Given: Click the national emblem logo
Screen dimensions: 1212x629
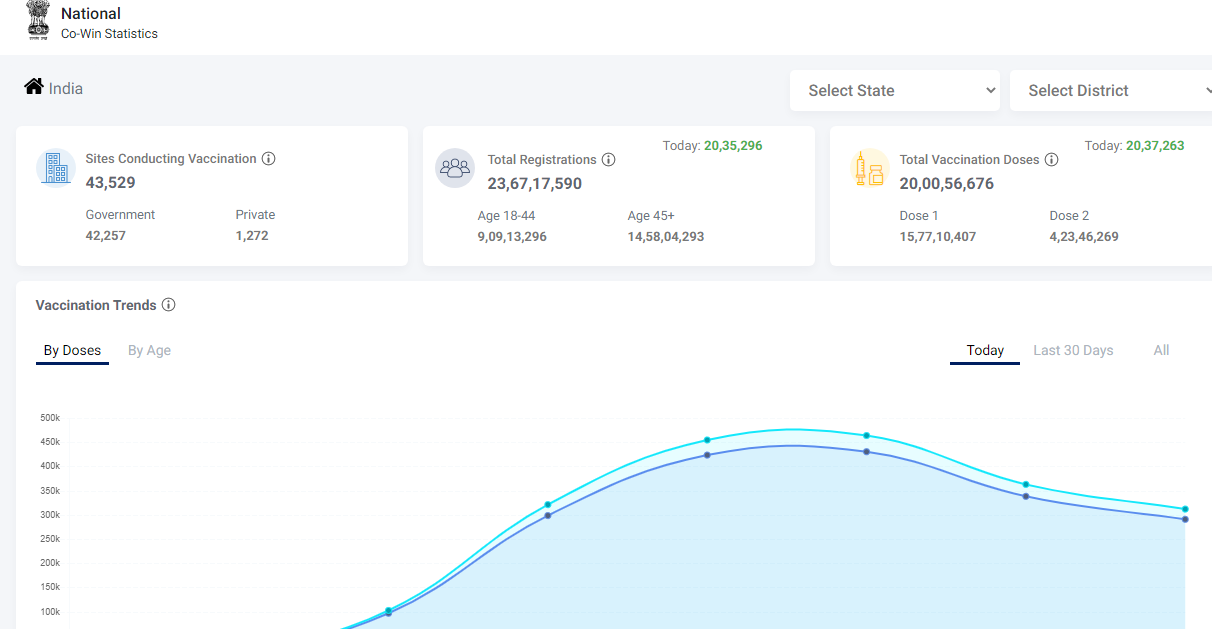Looking at the screenshot, I should tap(38, 21).
